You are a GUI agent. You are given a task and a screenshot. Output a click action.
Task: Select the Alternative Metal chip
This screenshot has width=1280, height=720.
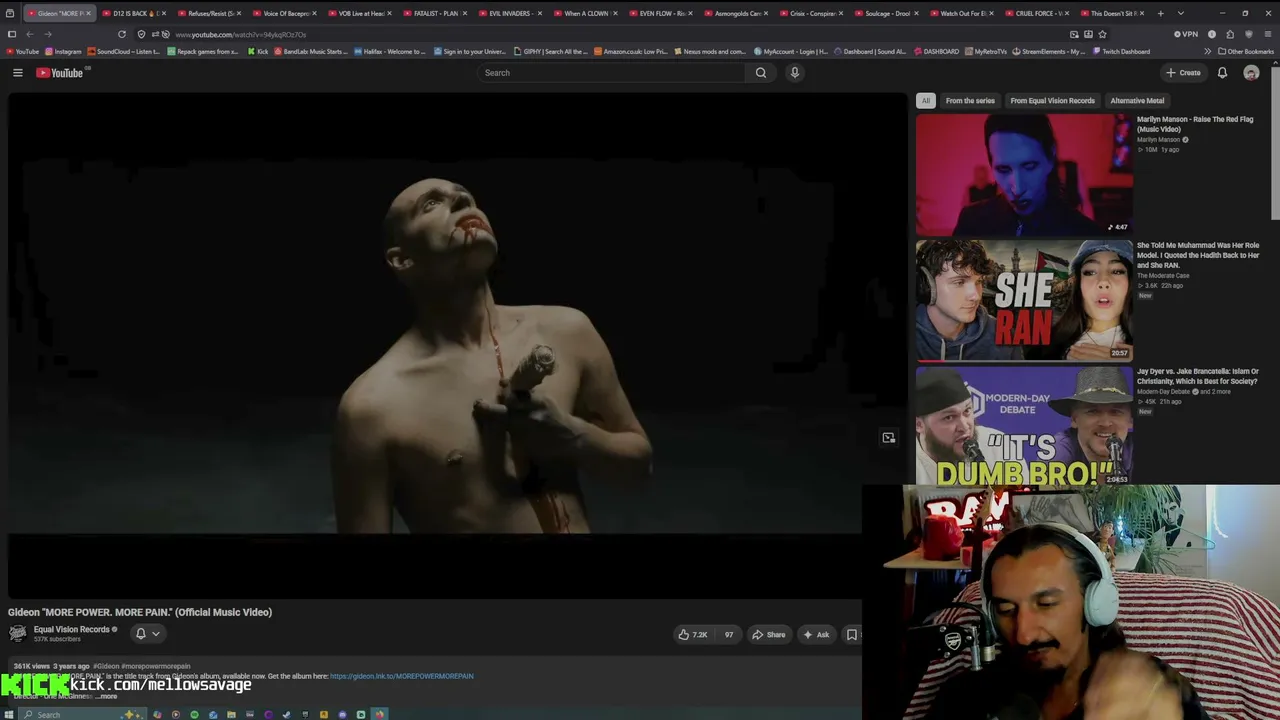pos(1137,101)
